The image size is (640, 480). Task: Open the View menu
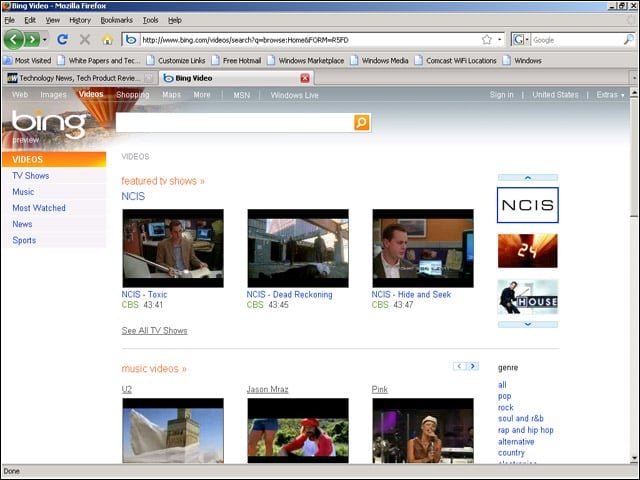pyautogui.click(x=52, y=20)
